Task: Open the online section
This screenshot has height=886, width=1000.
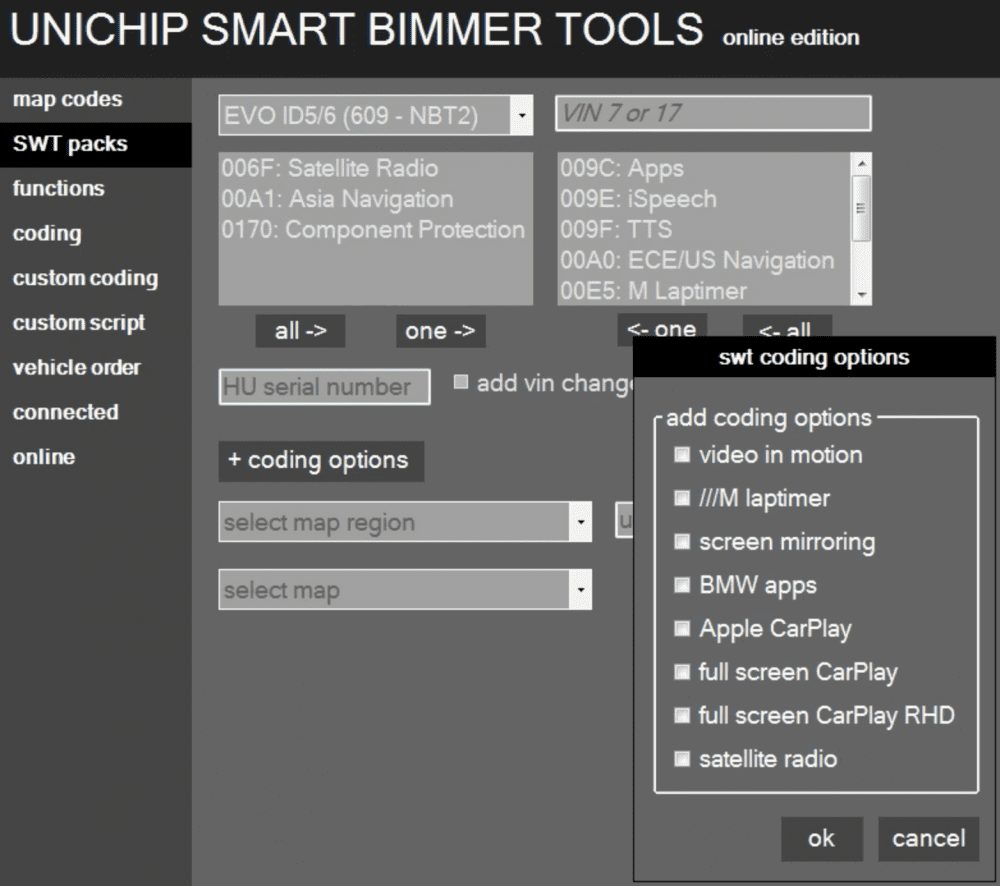Action: (44, 457)
